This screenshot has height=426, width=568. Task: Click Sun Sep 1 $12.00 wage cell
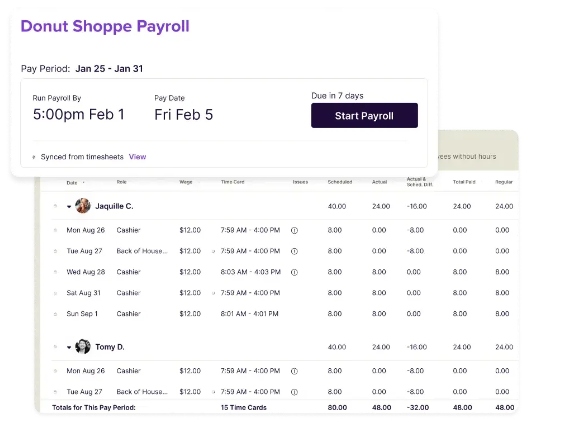(x=190, y=314)
